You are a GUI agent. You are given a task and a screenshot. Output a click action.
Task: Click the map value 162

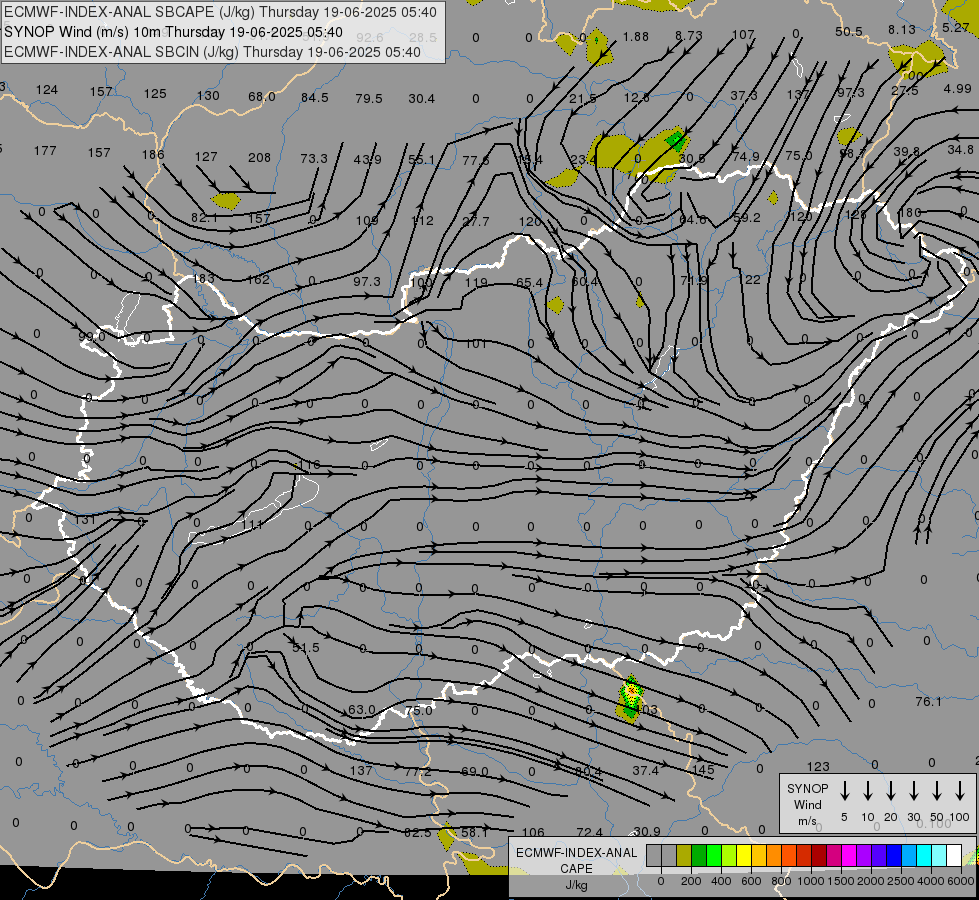coord(258,279)
